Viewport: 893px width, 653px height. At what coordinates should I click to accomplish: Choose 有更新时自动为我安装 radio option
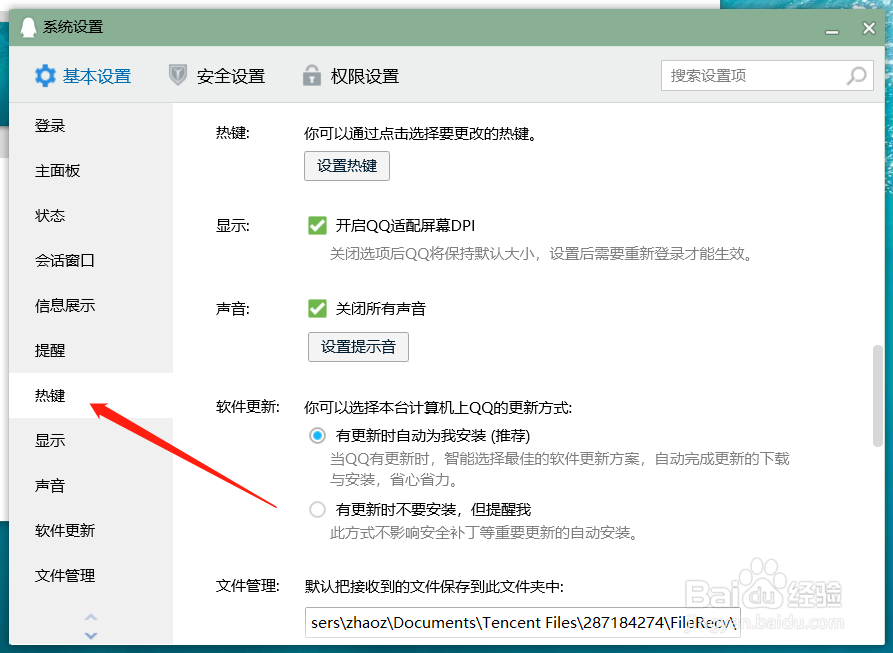(317, 436)
